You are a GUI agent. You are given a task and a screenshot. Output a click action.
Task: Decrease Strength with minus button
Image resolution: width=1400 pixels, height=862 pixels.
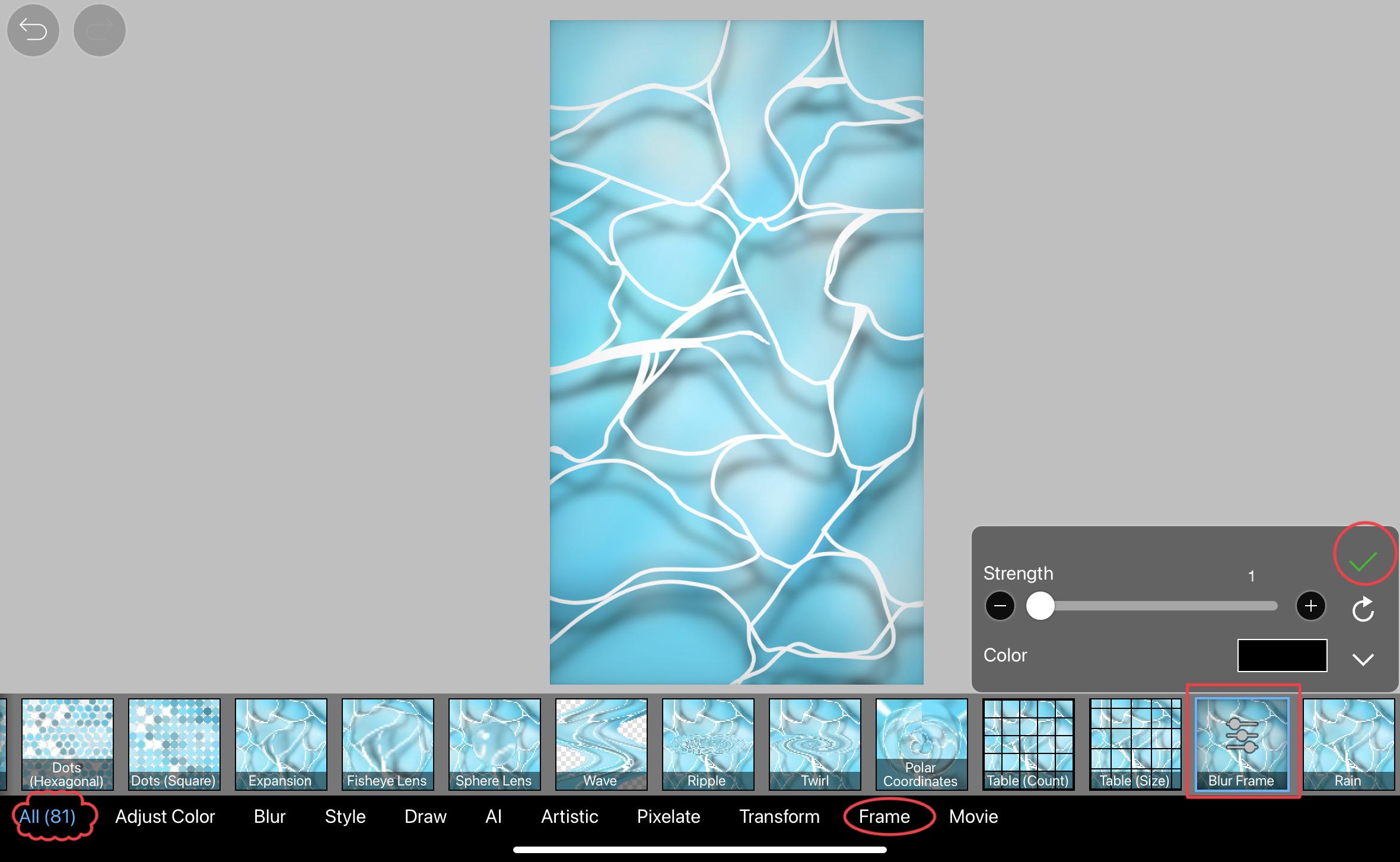coord(1000,606)
